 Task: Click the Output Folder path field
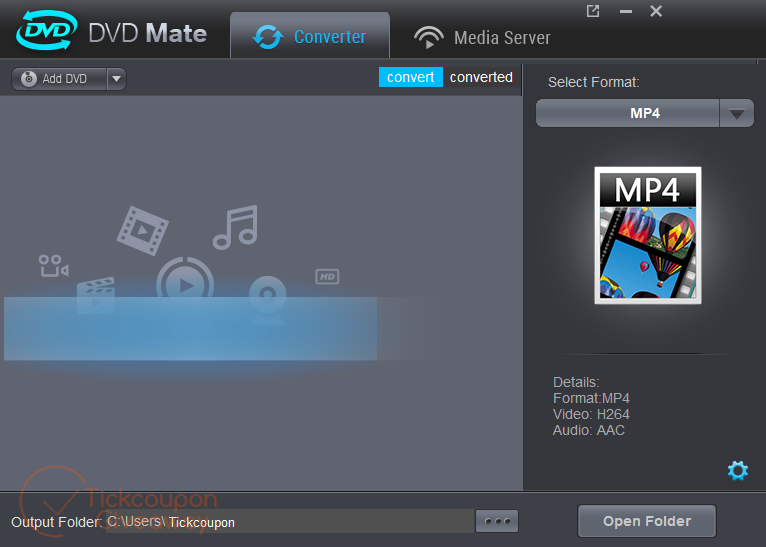click(x=290, y=522)
